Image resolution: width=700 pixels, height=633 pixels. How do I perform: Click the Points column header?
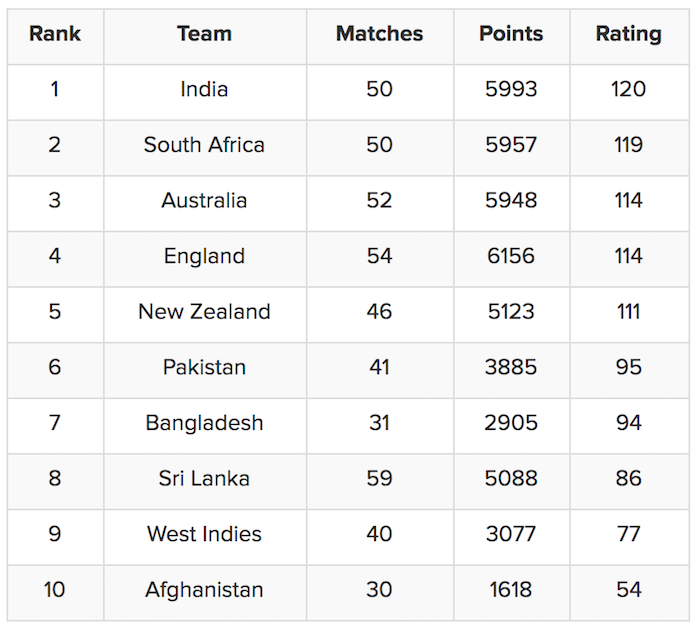pos(511,34)
